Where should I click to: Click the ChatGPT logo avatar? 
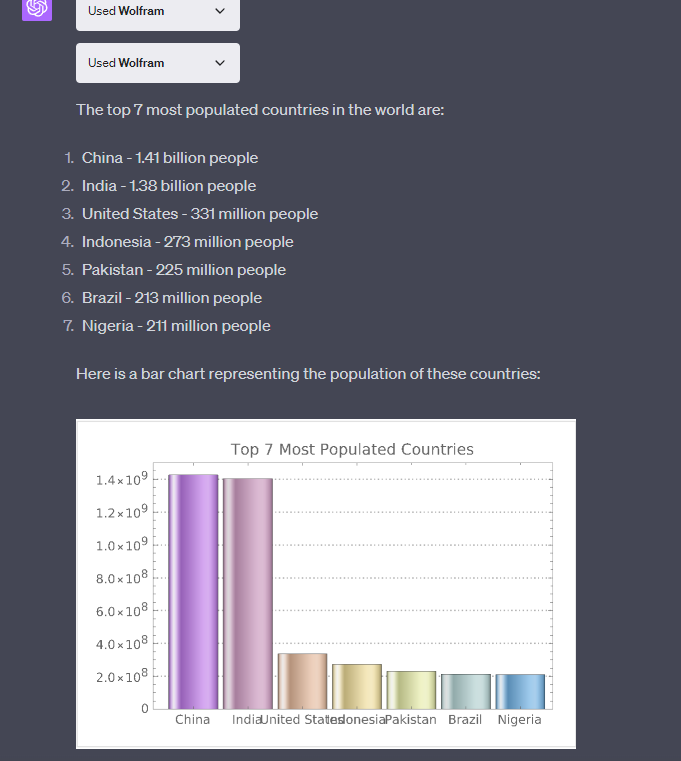[x=37, y=8]
